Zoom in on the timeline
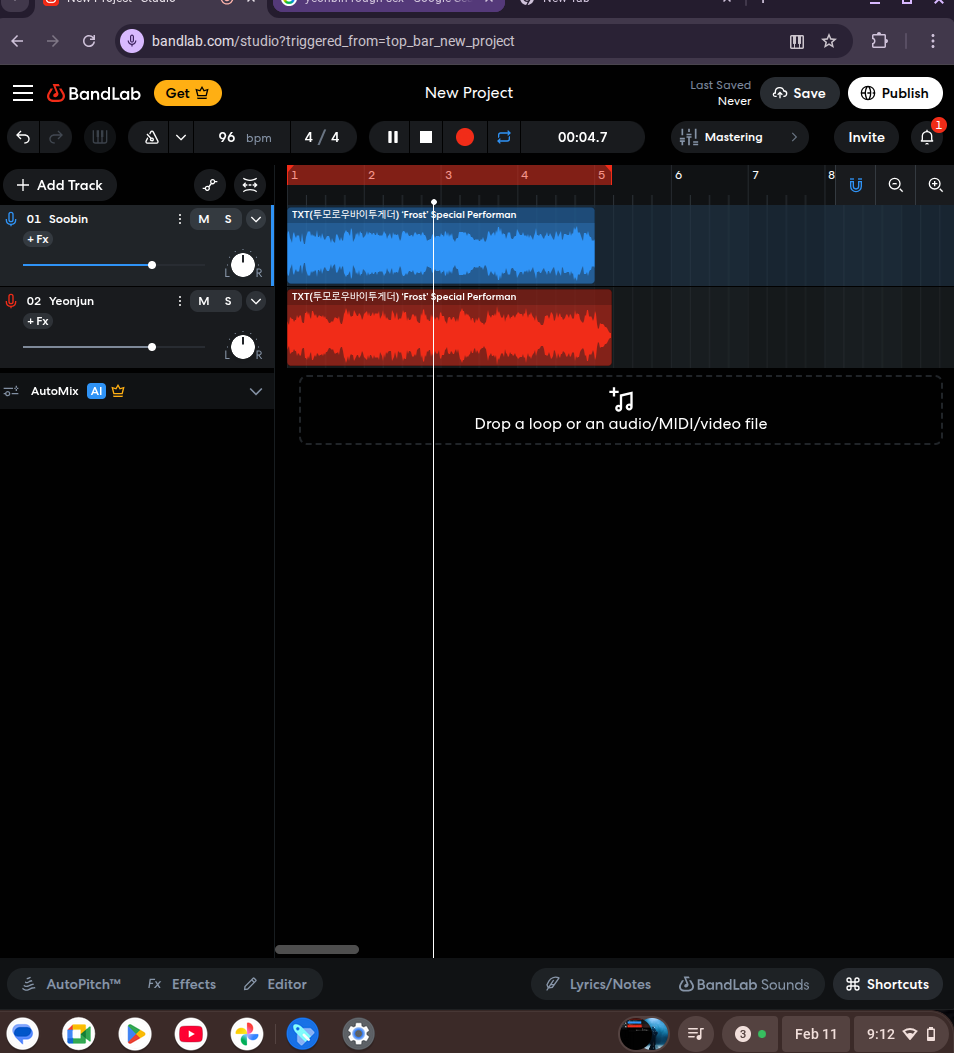This screenshot has height=1053, width=954. 935,185
